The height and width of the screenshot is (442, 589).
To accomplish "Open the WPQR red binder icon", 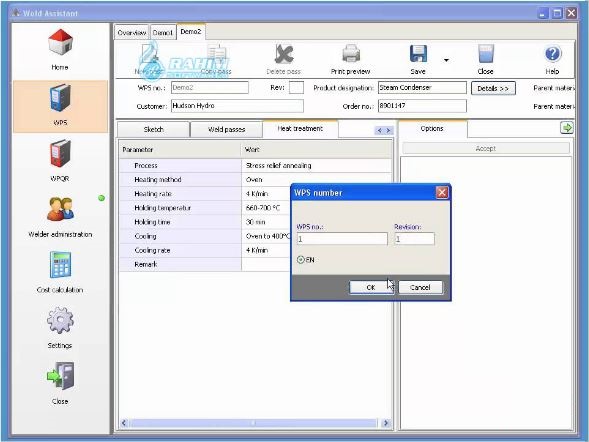I will pos(60,153).
